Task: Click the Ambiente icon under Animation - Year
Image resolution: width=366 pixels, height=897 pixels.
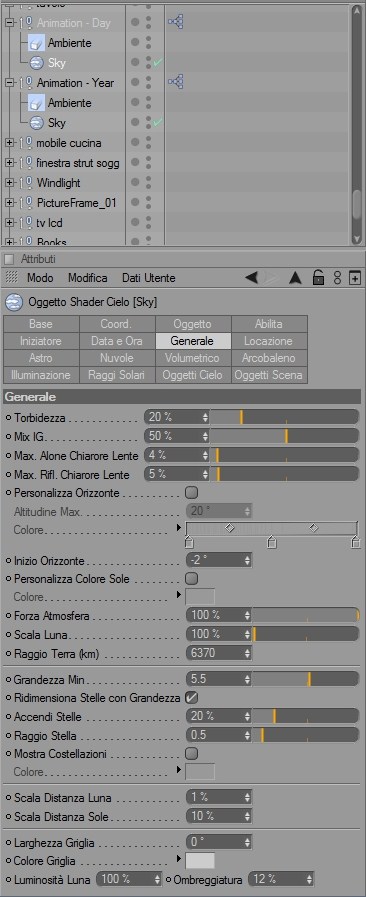Action: (37, 103)
